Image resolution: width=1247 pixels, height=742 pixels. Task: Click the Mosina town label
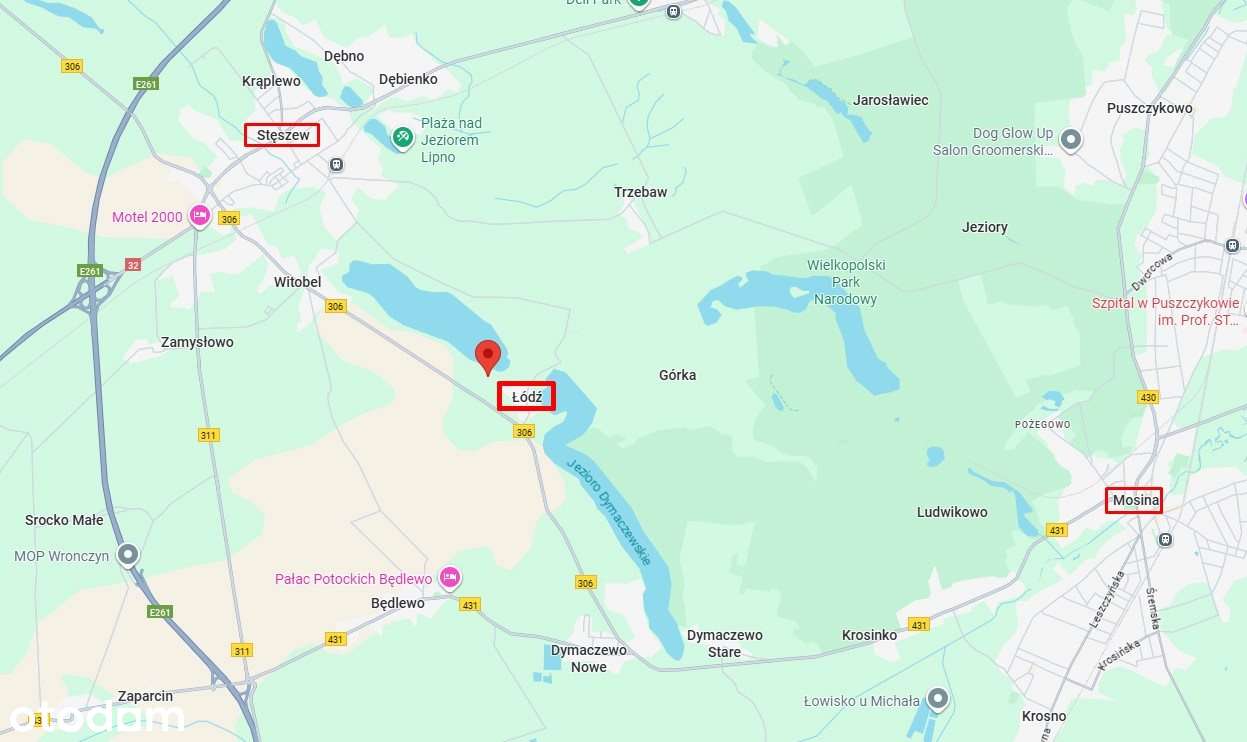(x=1134, y=500)
